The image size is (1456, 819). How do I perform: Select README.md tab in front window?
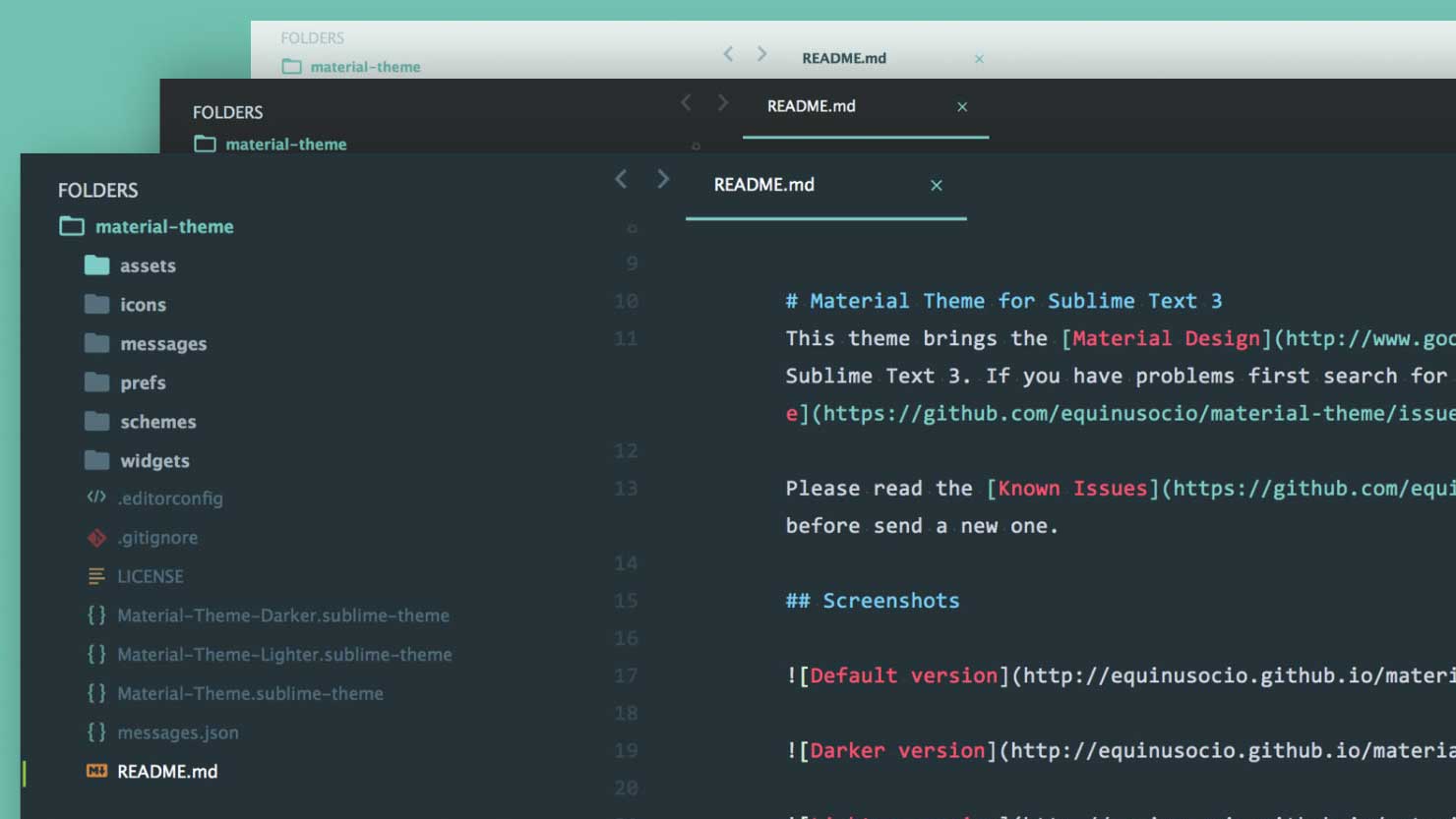point(825,185)
